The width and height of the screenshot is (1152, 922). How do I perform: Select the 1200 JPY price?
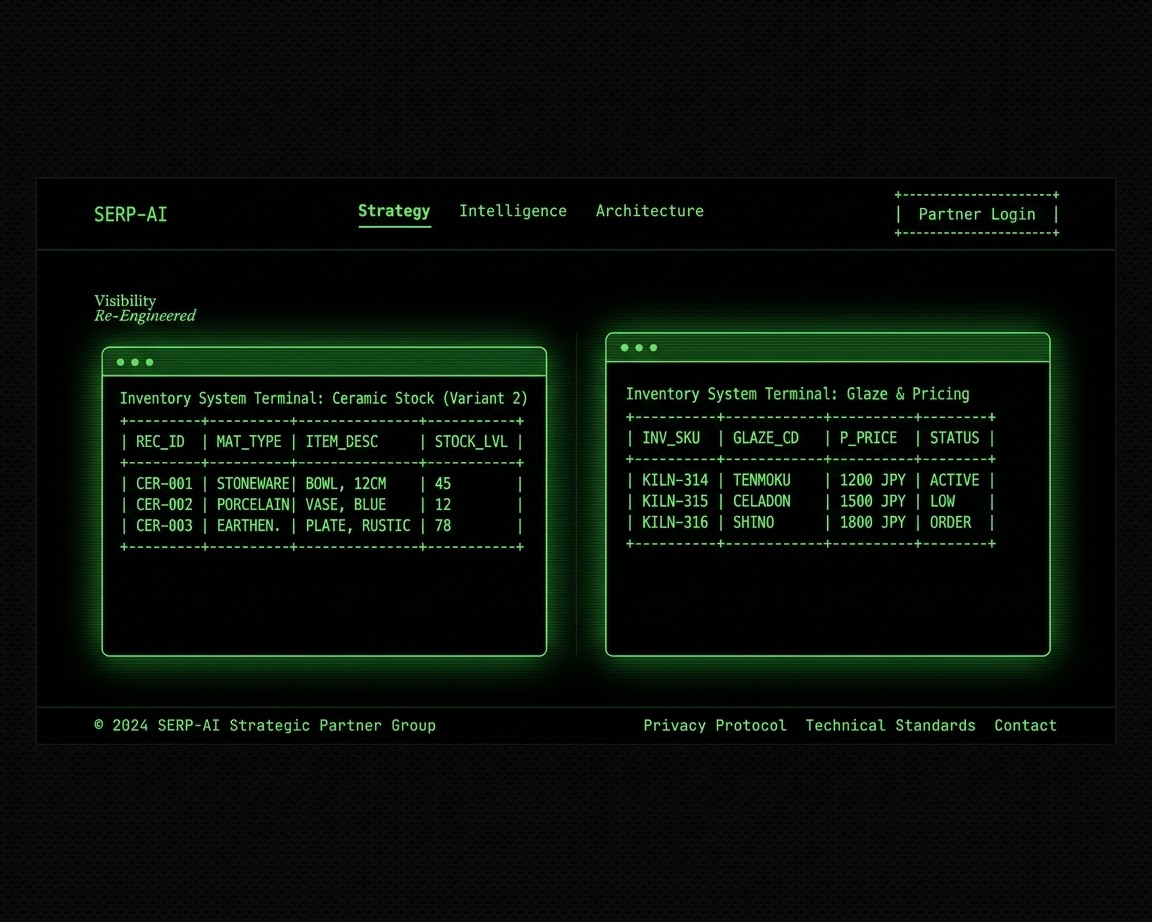tap(873, 480)
